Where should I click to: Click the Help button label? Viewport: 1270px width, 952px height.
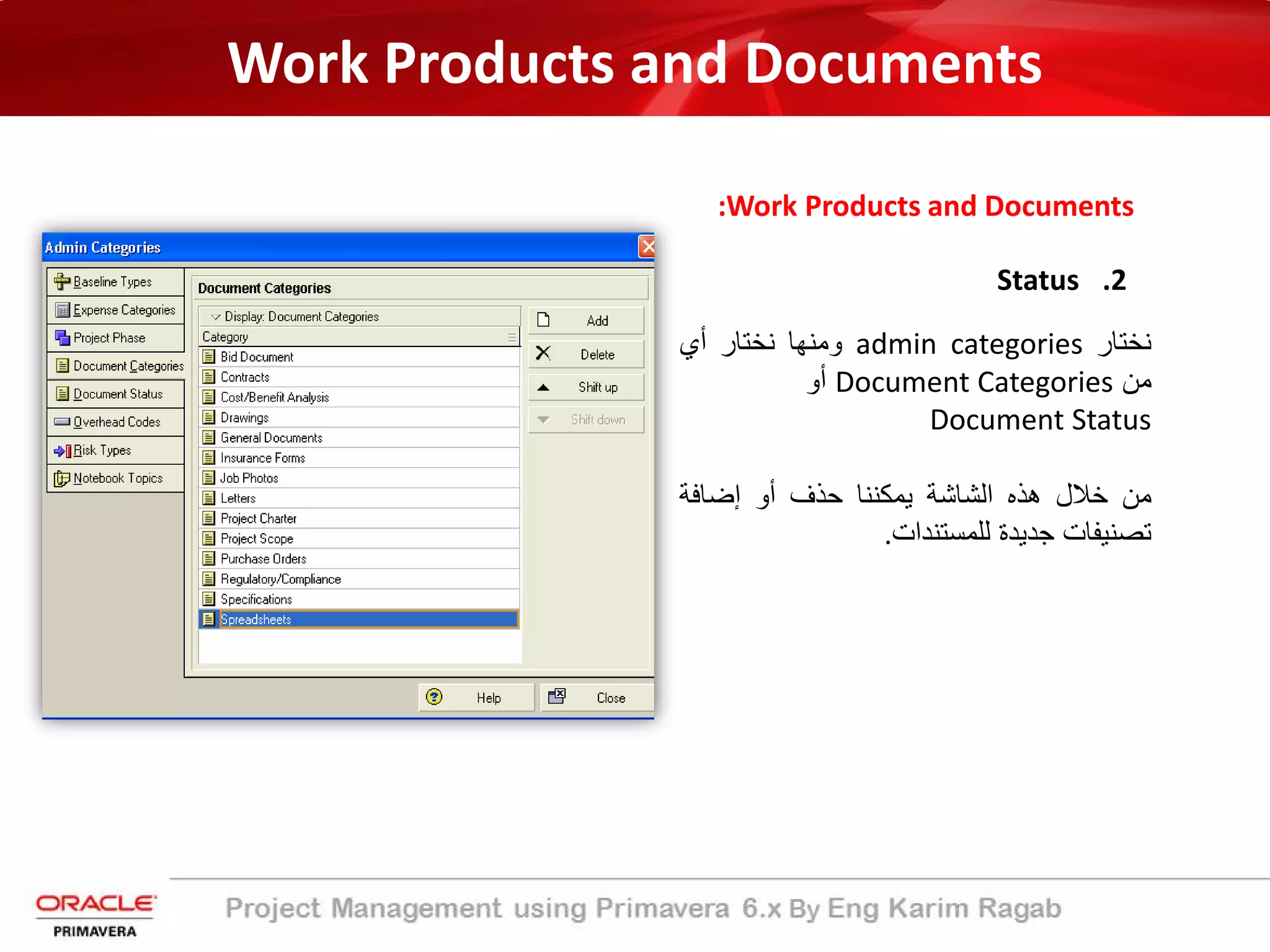pos(489,698)
